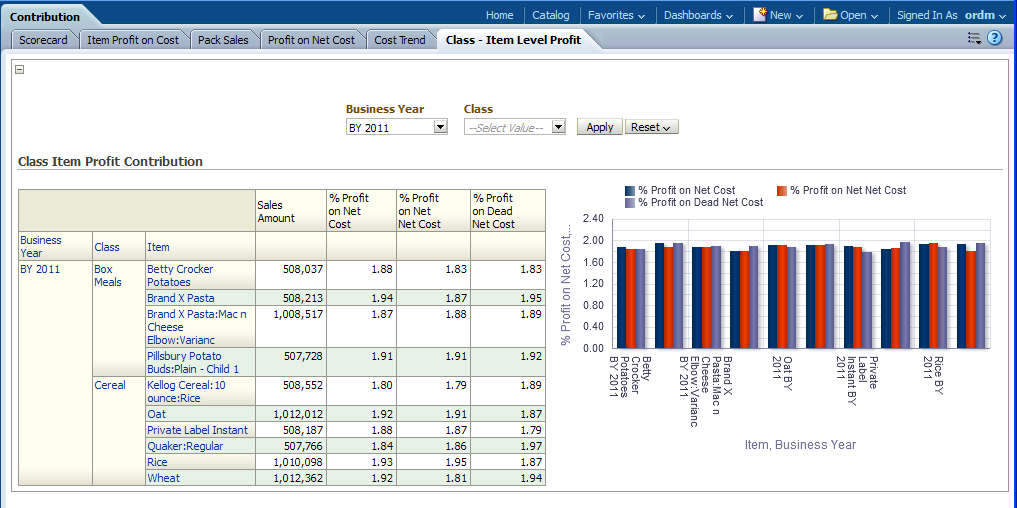The width and height of the screenshot is (1017, 508).
Task: Click red % Profit on Net Net Cost swatch
Action: (x=781, y=190)
